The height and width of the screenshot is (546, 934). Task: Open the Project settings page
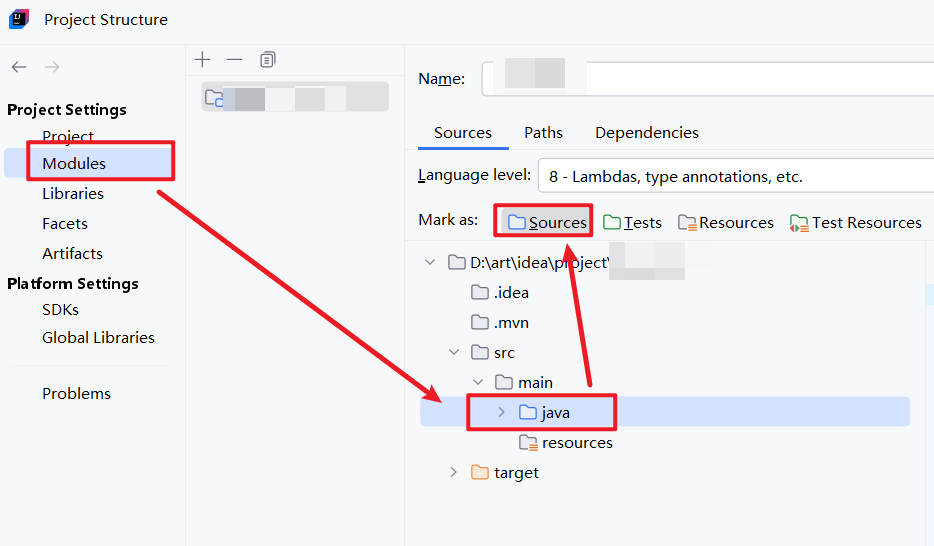(x=68, y=136)
